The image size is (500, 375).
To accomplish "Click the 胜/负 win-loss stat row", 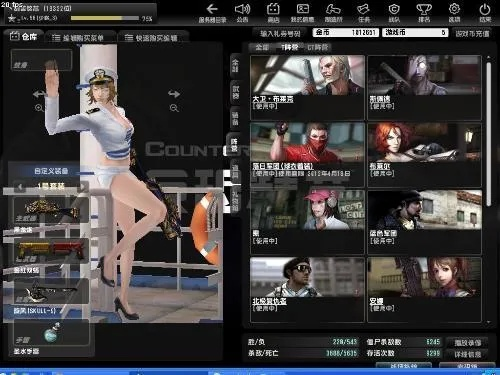I will click(302, 342).
